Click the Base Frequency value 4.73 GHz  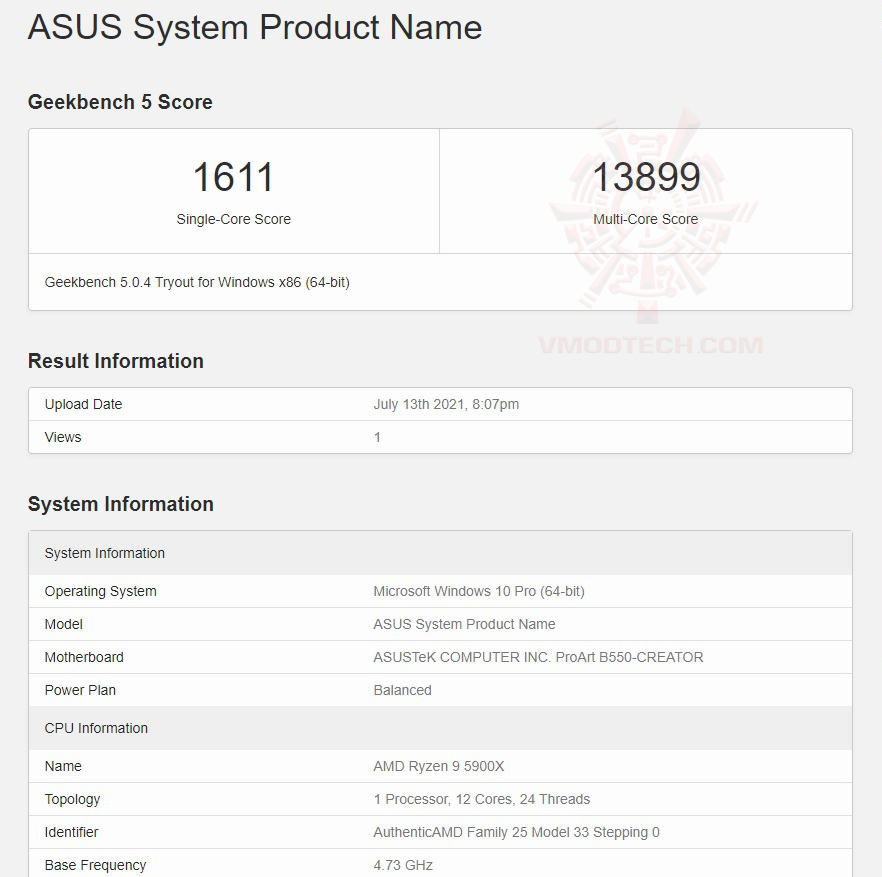[x=404, y=865]
